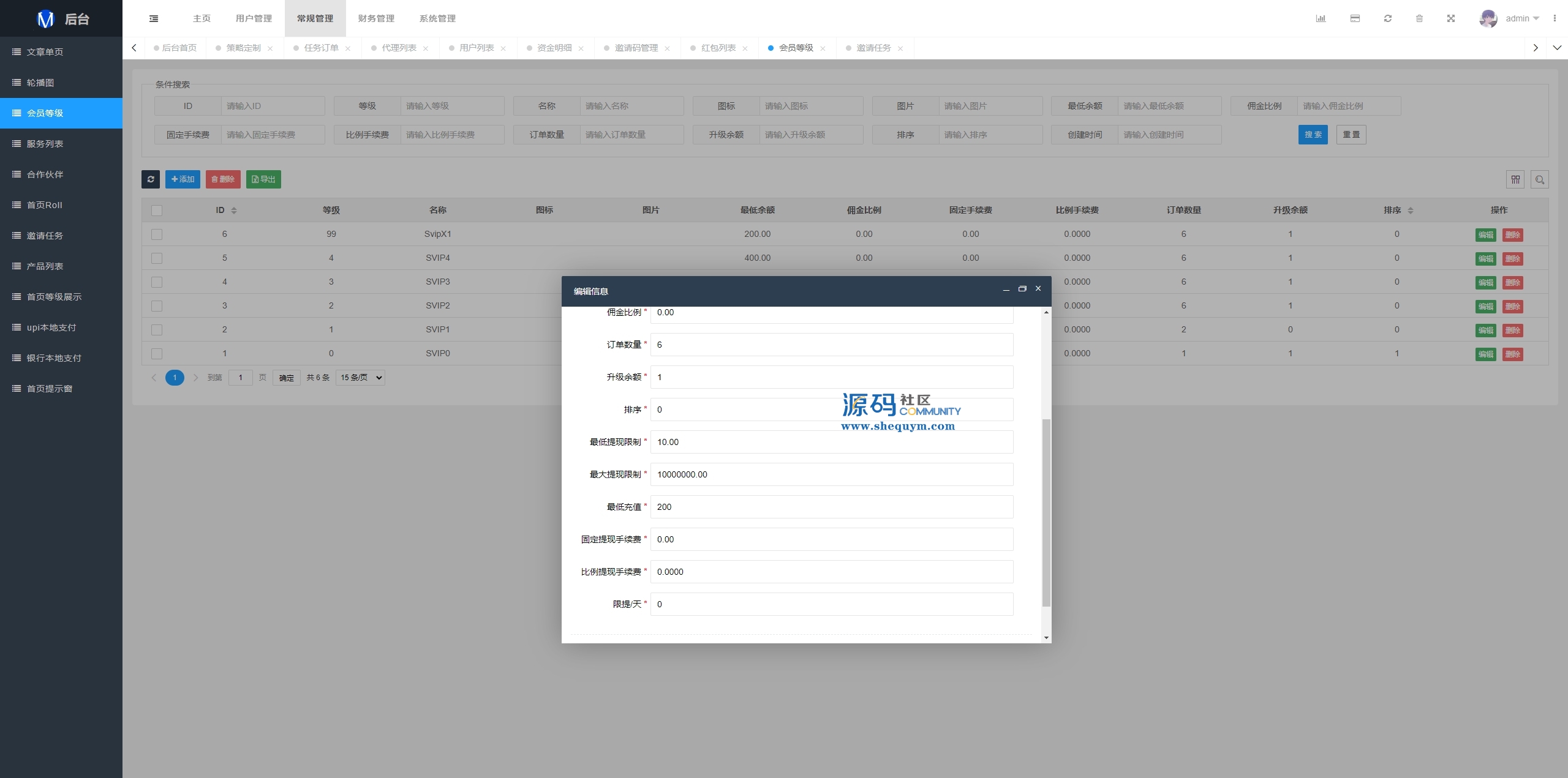1568x778 pixels.
Task: Click the admin avatar picture
Action: (1488, 18)
